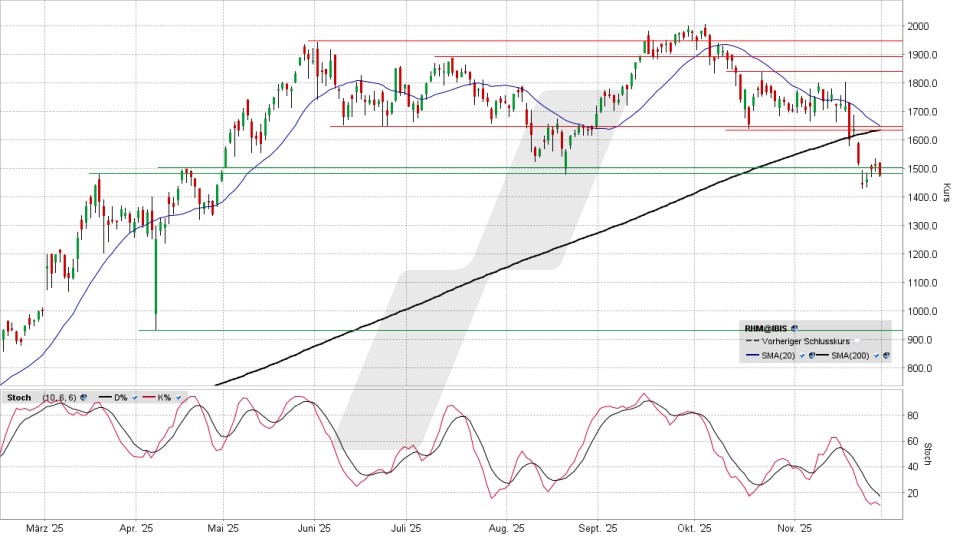Click the settings icon next to RHM@IBIS
This screenshot has height=540, width=960.
793,327
